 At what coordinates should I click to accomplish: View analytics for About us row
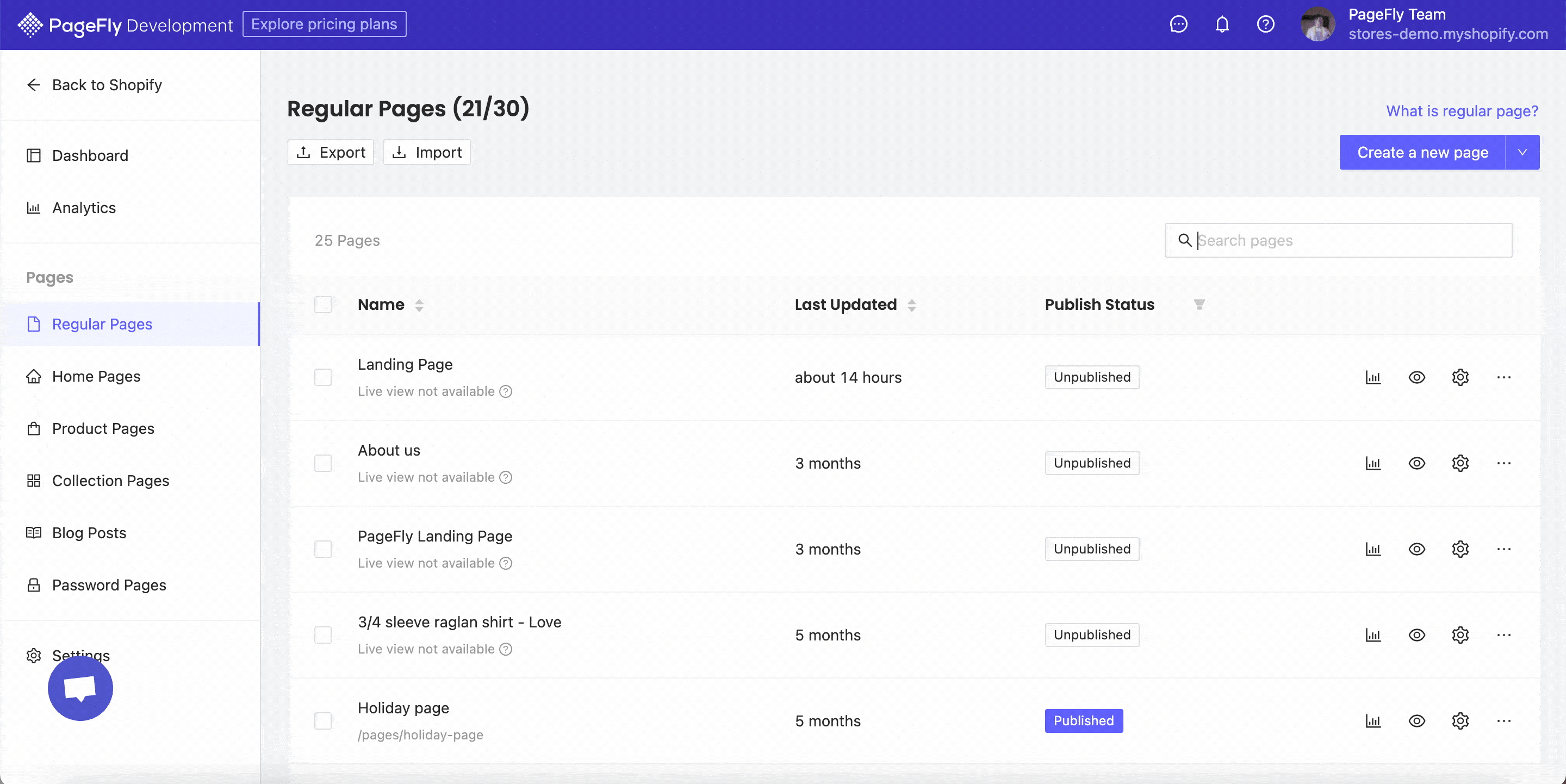(x=1374, y=463)
